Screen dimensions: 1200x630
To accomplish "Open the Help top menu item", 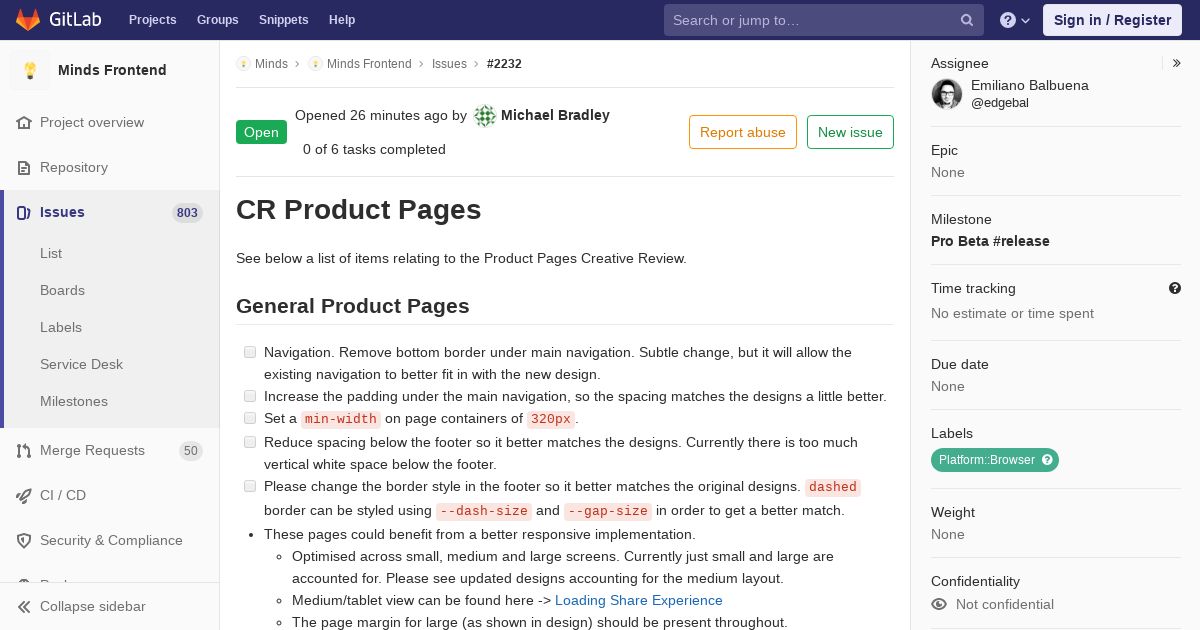I will (x=342, y=20).
